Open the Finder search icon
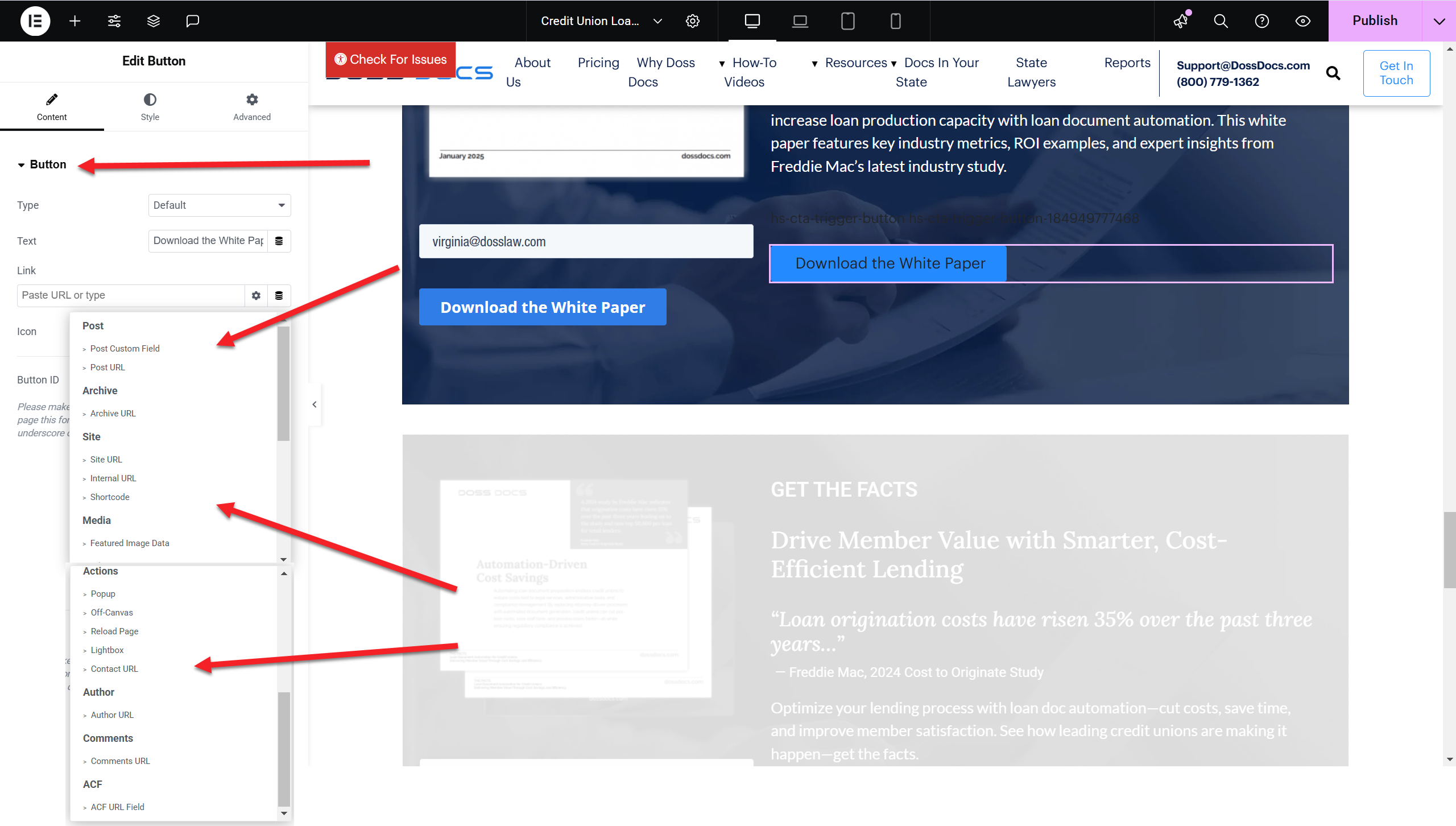This screenshot has height=826, width=1456. [1220, 21]
